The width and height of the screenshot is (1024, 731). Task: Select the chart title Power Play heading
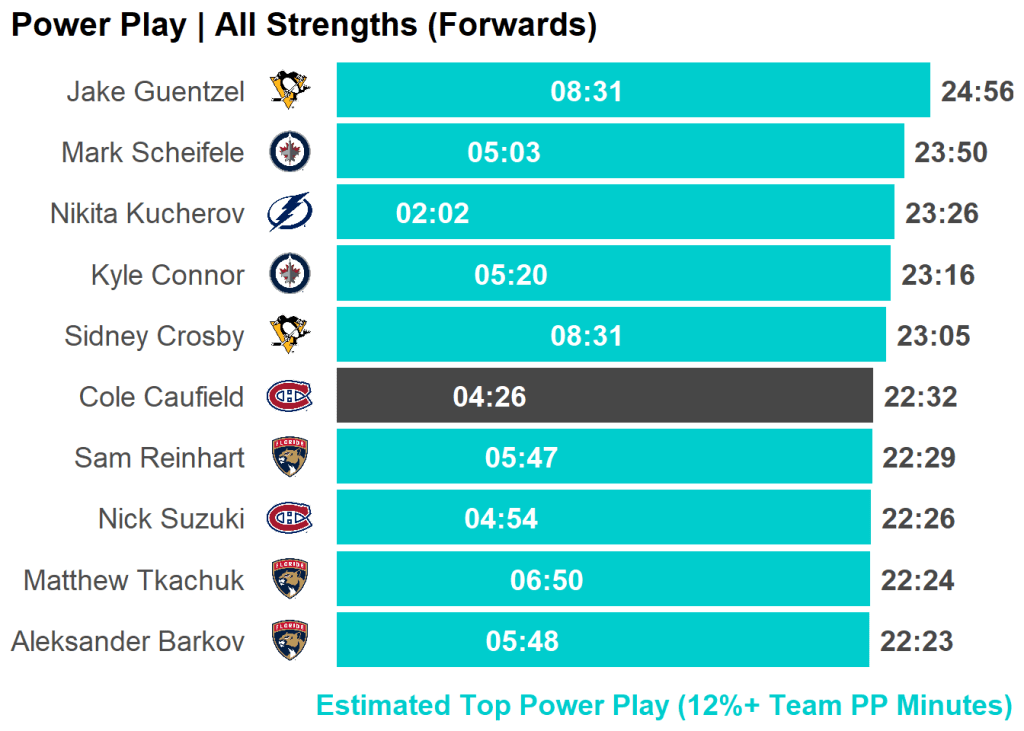click(303, 25)
